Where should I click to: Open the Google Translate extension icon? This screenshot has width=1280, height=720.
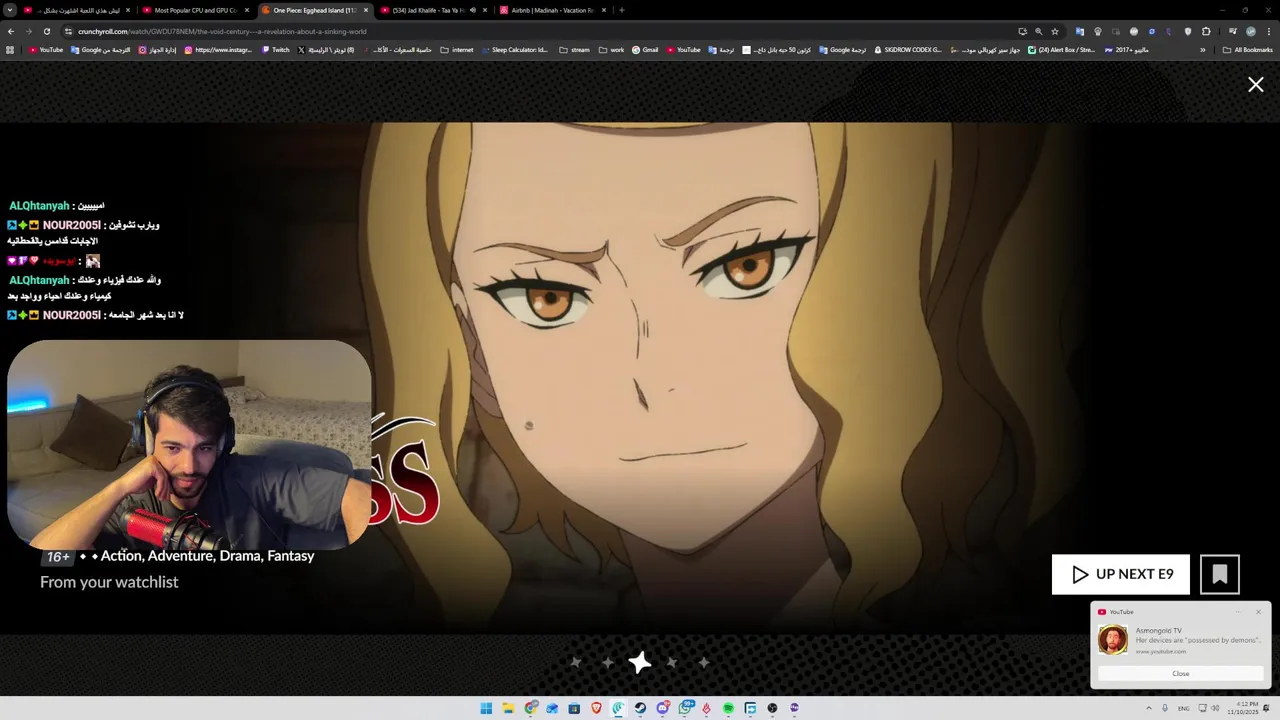point(1079,31)
